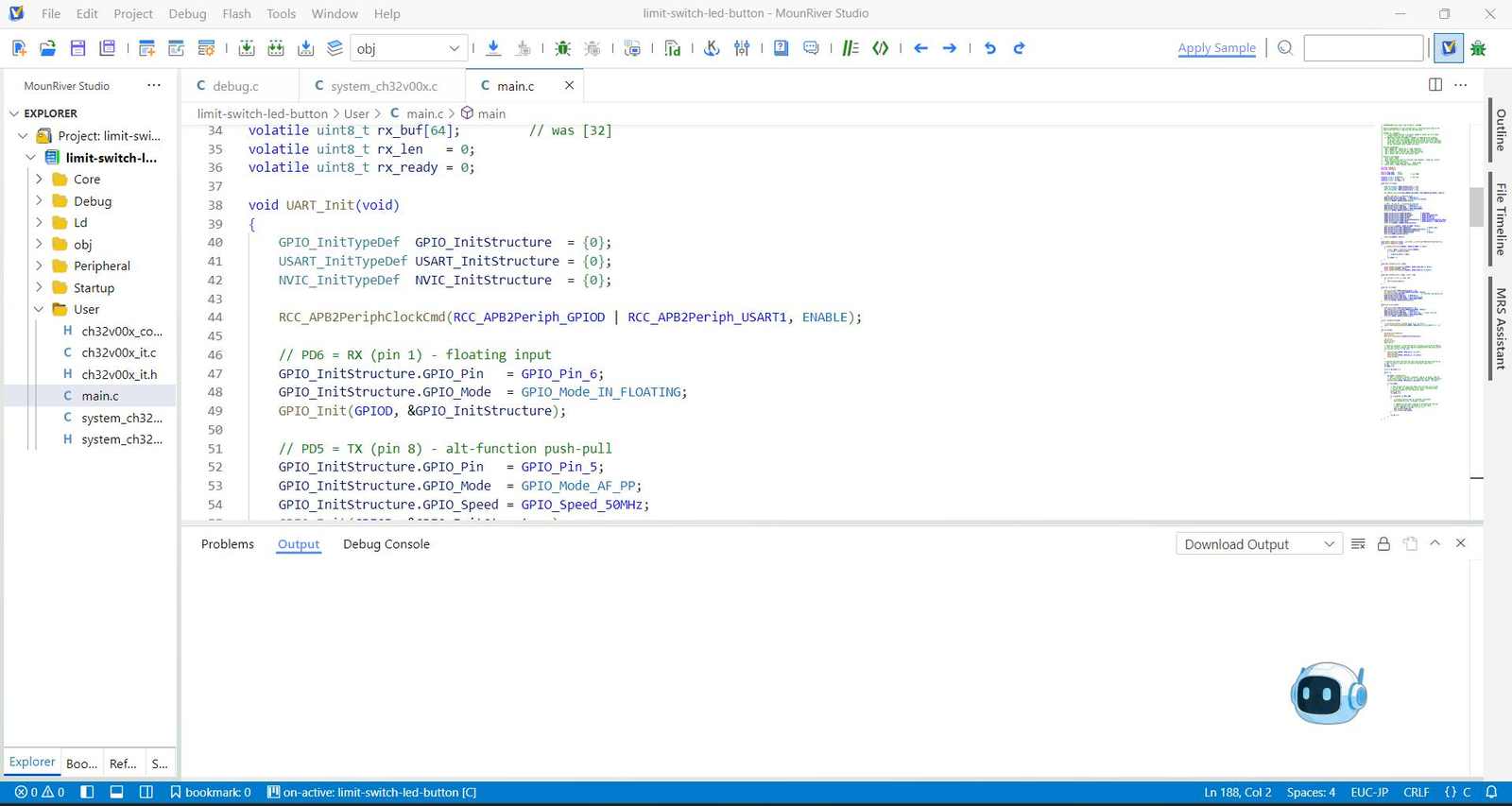The height and width of the screenshot is (806, 1512).
Task: Open the sliders configuration toolbar icon
Action: click(x=742, y=48)
